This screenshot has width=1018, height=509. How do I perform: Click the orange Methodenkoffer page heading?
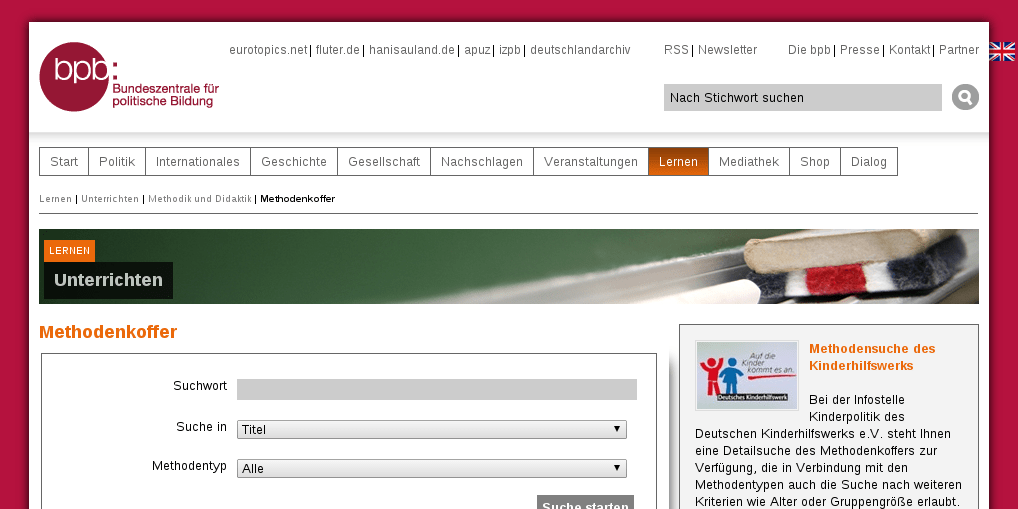(x=108, y=332)
